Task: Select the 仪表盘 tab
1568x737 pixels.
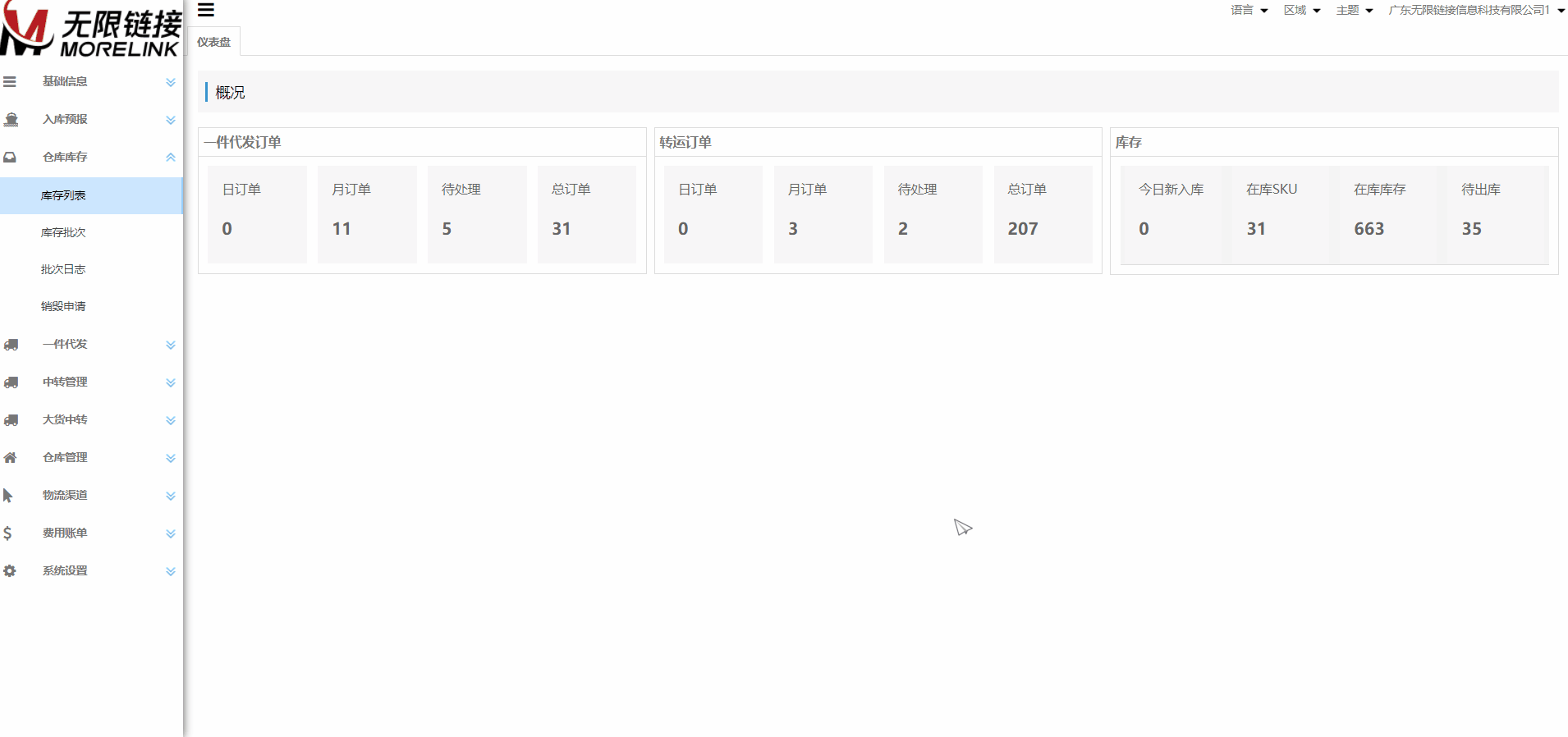Action: [213, 42]
